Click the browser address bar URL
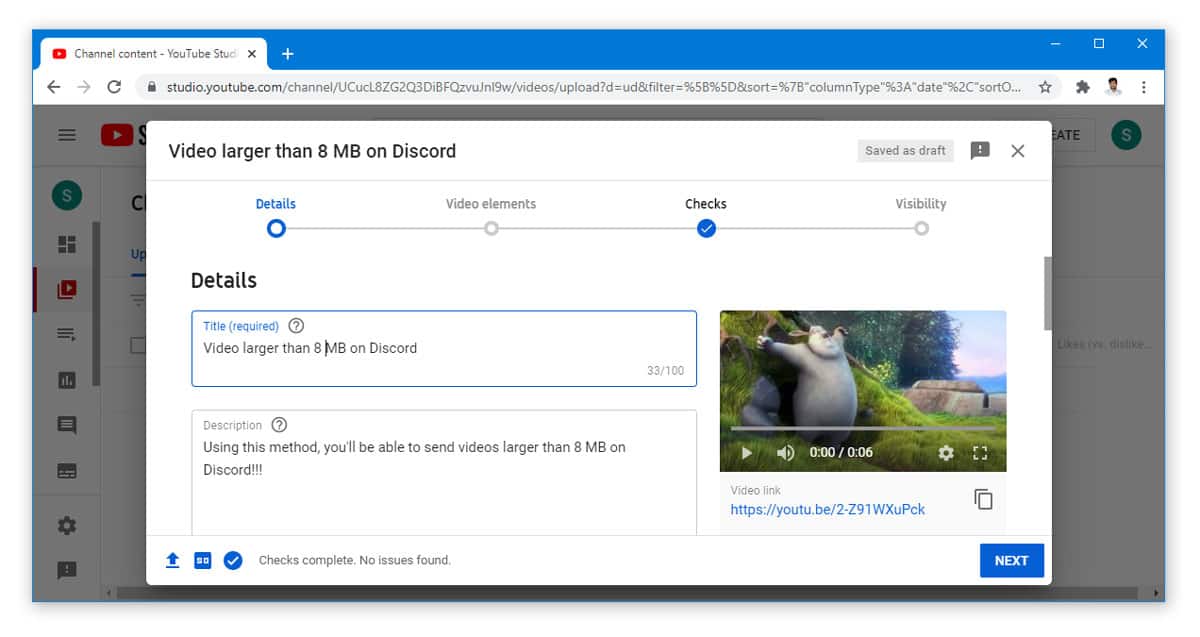Image resolution: width=1200 pixels, height=637 pixels. coord(594,87)
